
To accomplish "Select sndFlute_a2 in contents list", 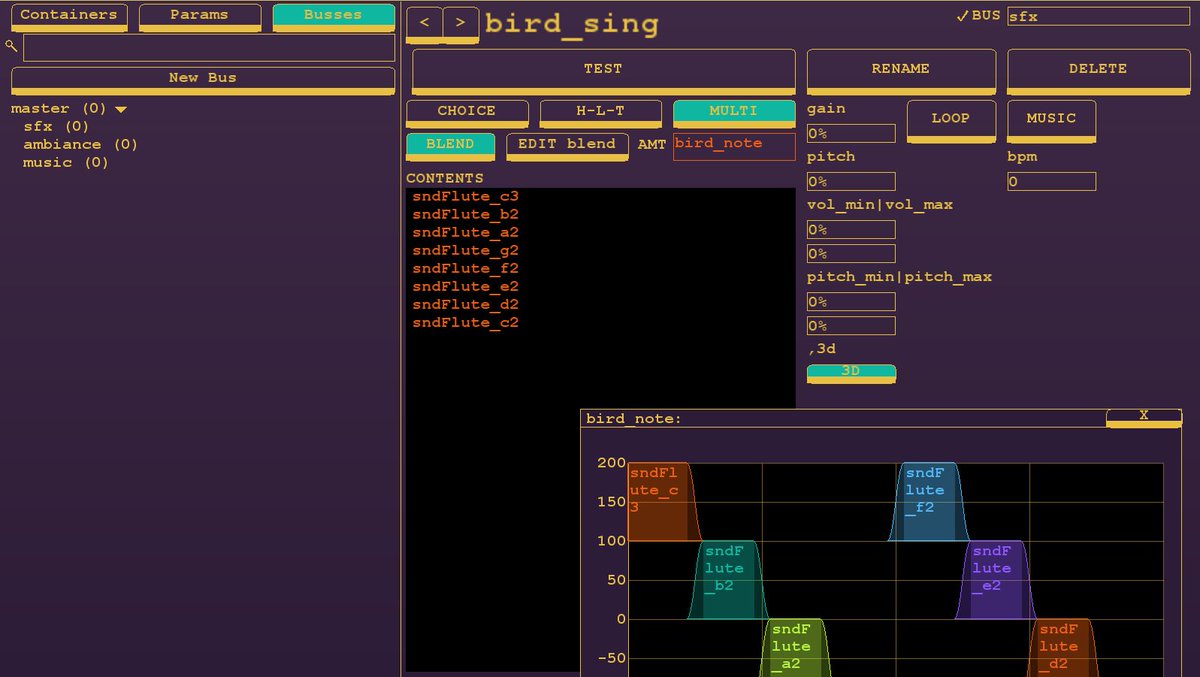I will tap(466, 233).
